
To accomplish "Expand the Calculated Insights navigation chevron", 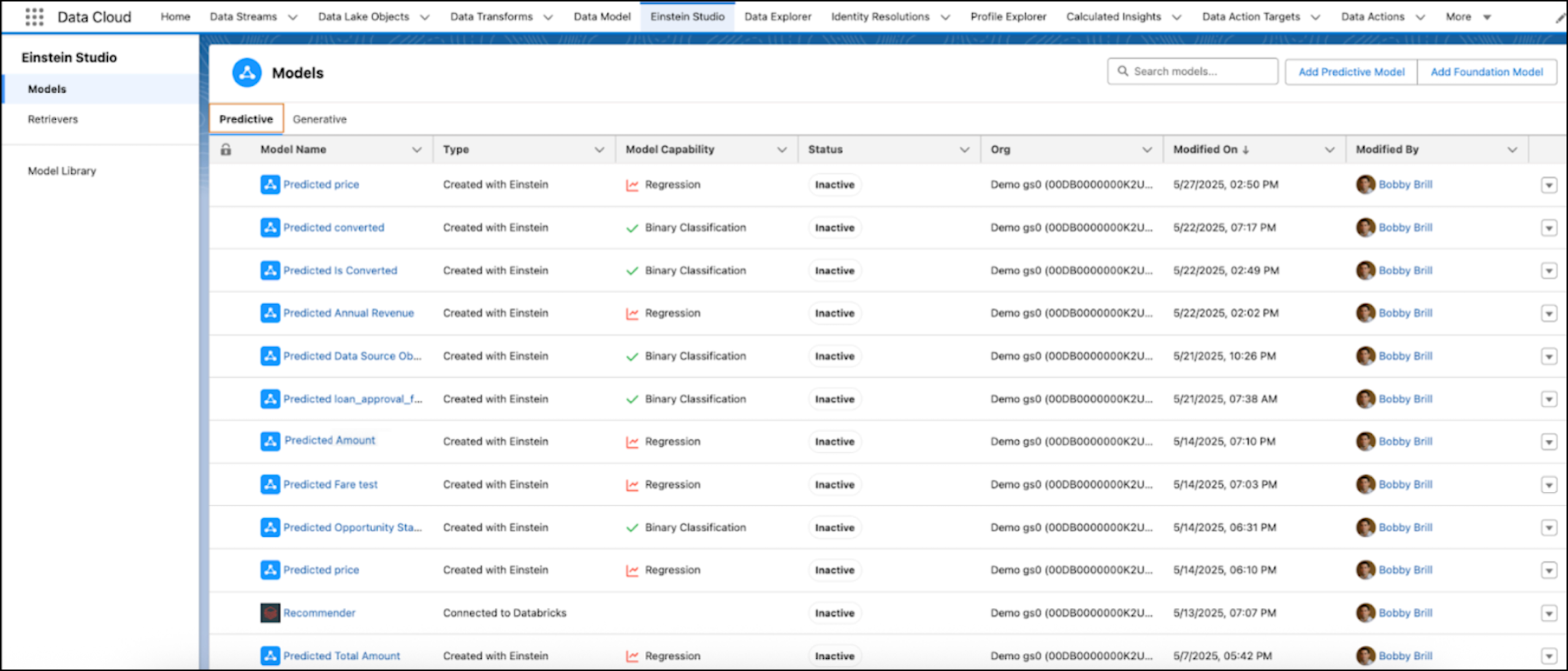I will 1176,17.
